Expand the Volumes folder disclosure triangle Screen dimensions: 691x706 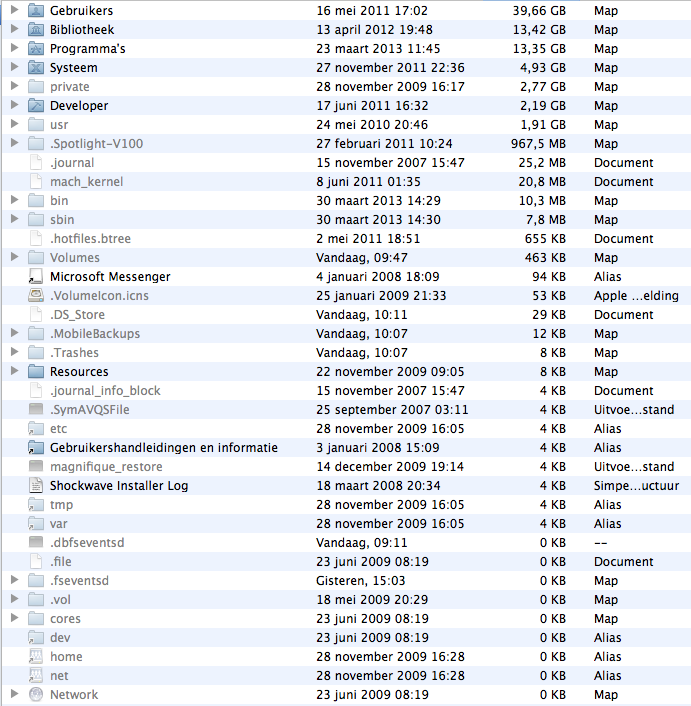[14, 257]
